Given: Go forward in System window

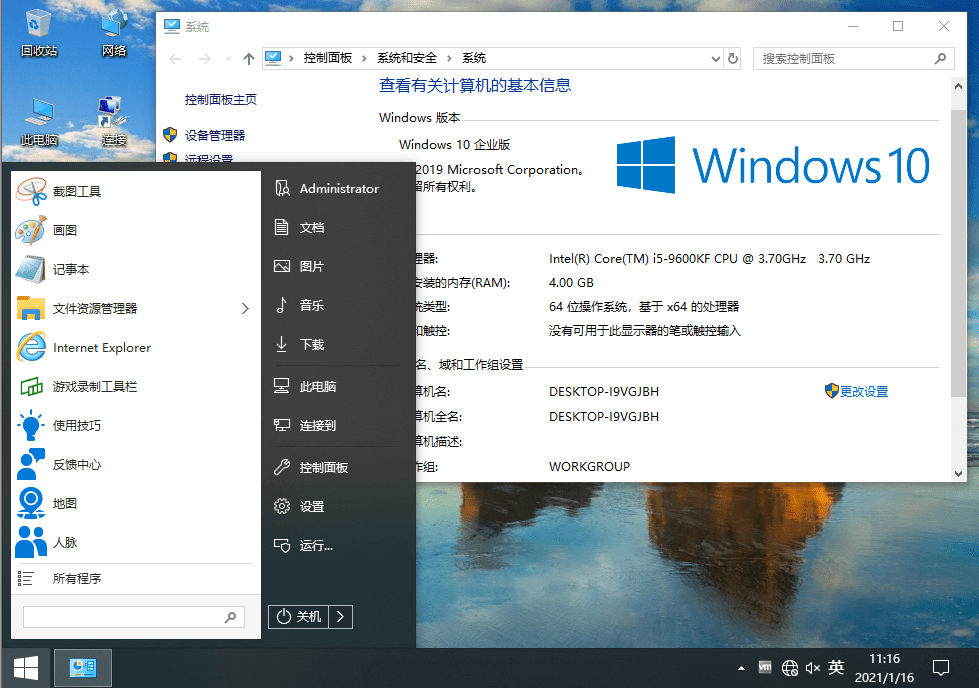Looking at the screenshot, I should 204,59.
